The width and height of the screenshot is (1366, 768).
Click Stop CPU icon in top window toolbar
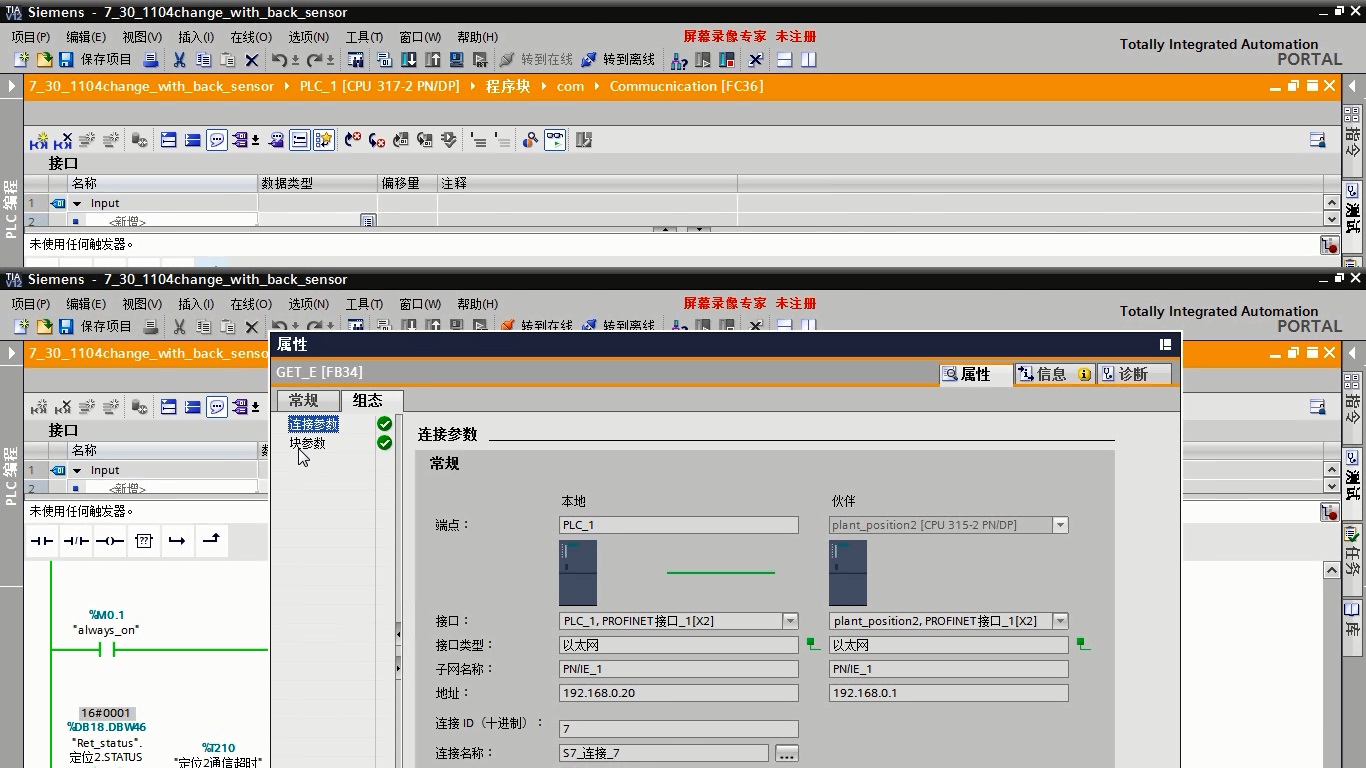(x=727, y=60)
